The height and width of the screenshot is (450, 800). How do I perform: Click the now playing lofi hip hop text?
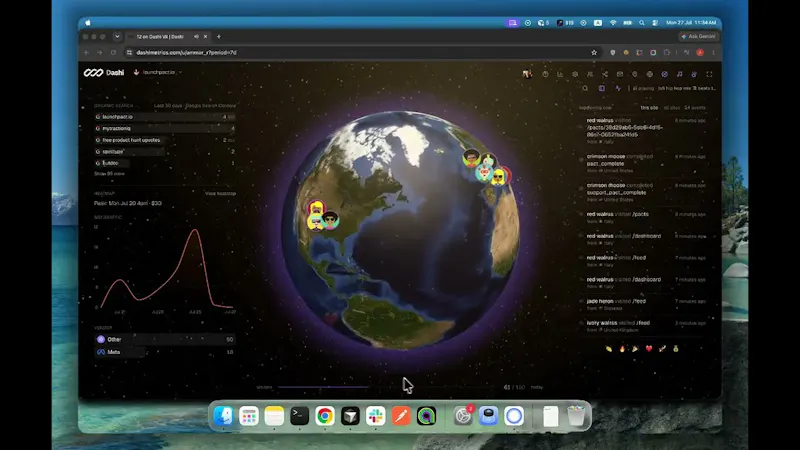pos(674,88)
